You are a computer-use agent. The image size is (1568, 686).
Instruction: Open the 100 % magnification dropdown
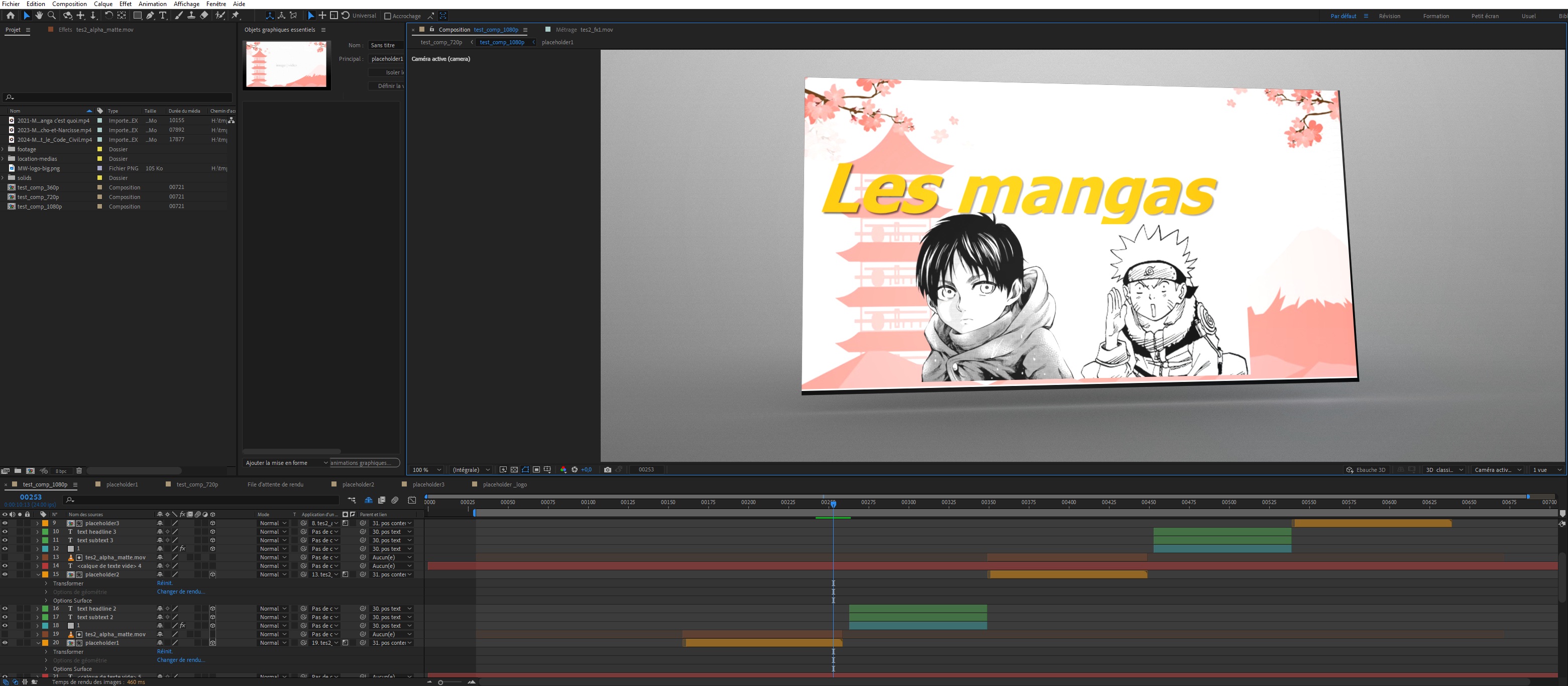[426, 470]
